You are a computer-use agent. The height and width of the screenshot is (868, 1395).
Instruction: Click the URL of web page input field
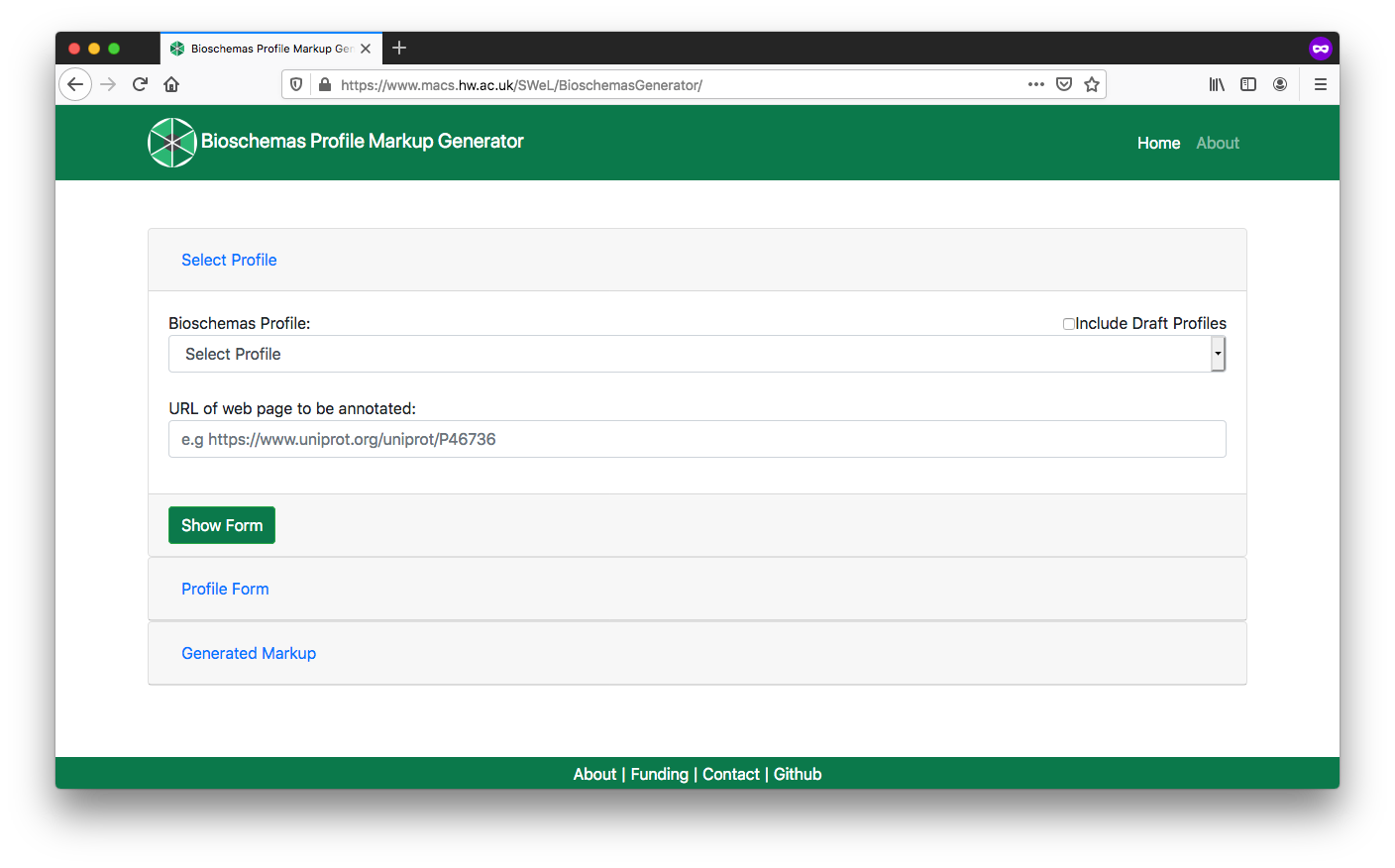[697, 439]
